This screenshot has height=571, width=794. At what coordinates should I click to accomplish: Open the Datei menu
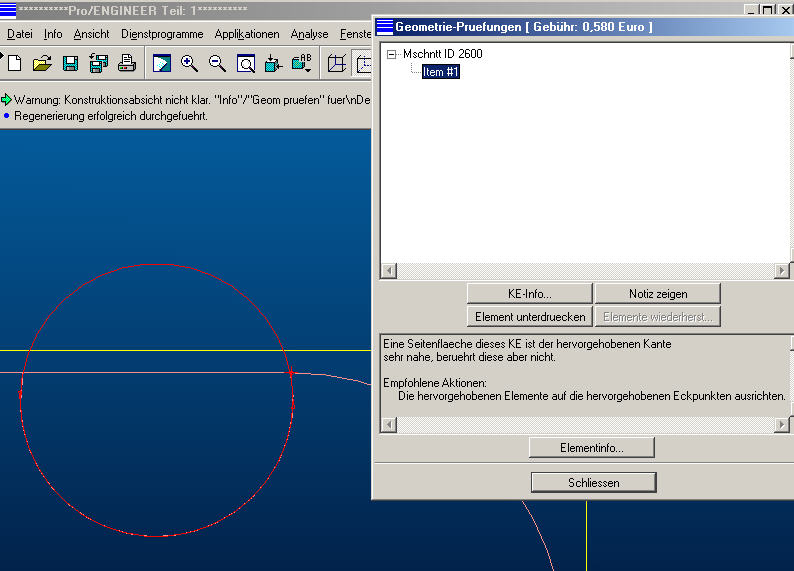point(20,34)
